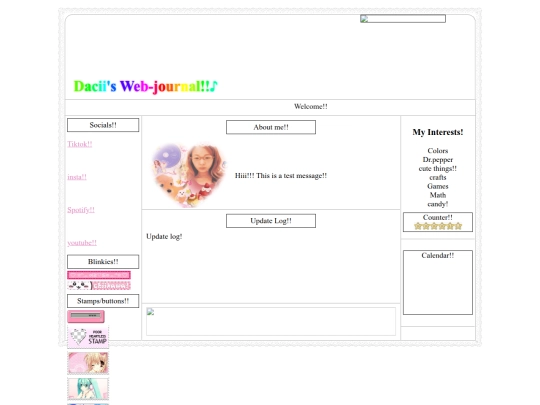The width and height of the screenshot is (540, 405).
Task: Click the Stamps/buttons!! header box
Action: coord(103,301)
